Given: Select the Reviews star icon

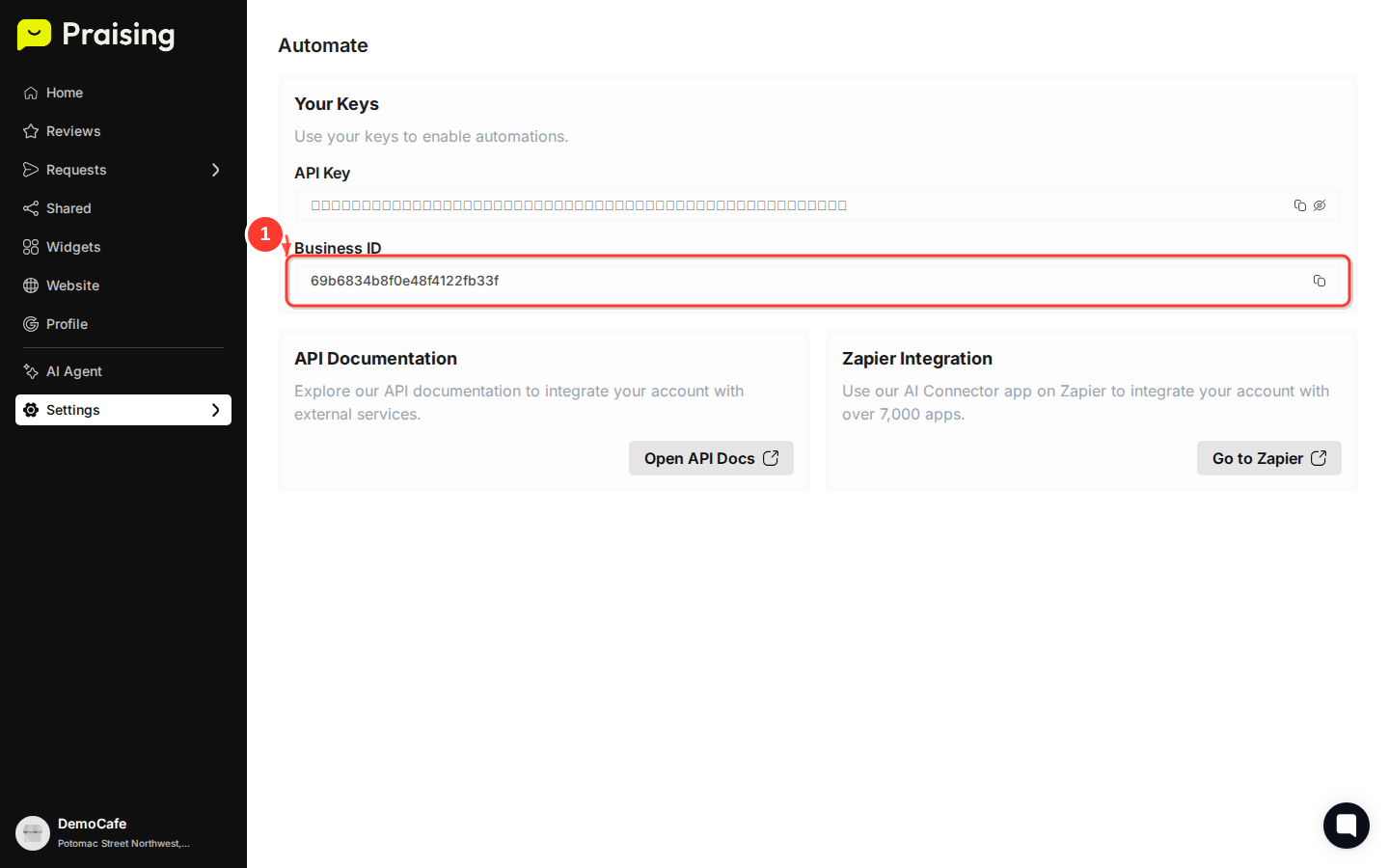Looking at the screenshot, I should (x=30, y=131).
